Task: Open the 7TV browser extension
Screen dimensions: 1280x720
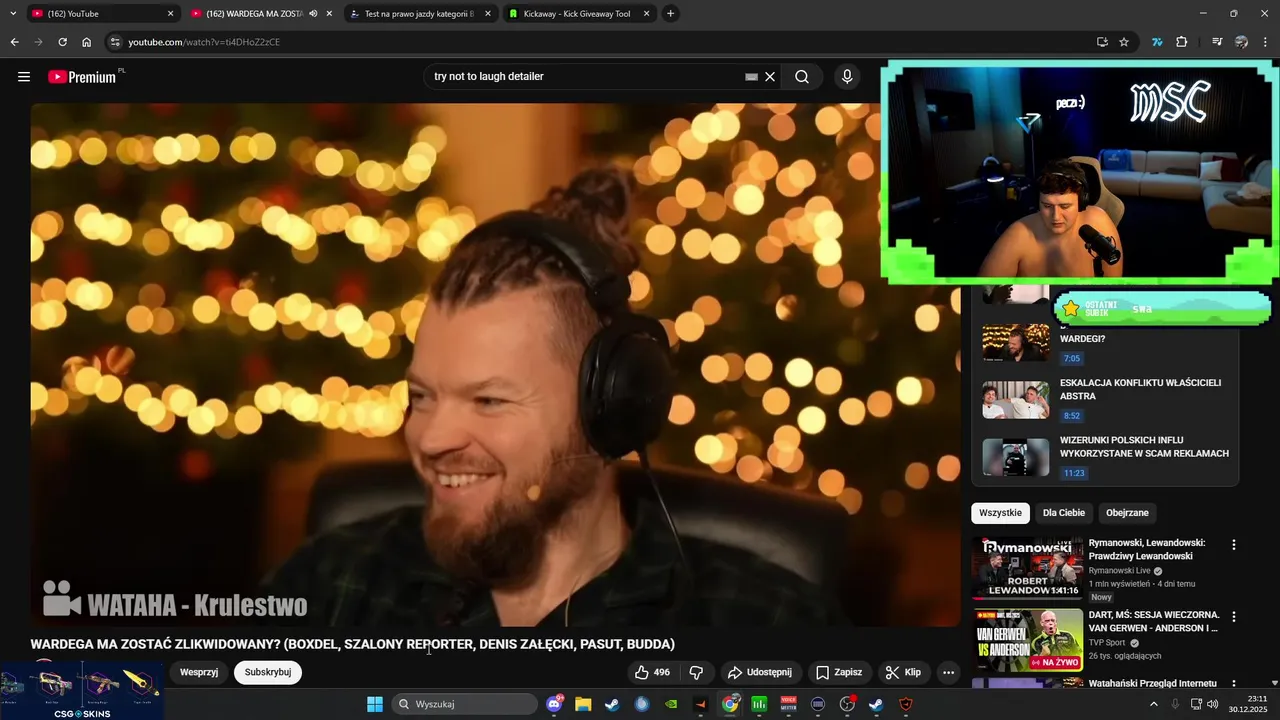Action: coord(1158,42)
